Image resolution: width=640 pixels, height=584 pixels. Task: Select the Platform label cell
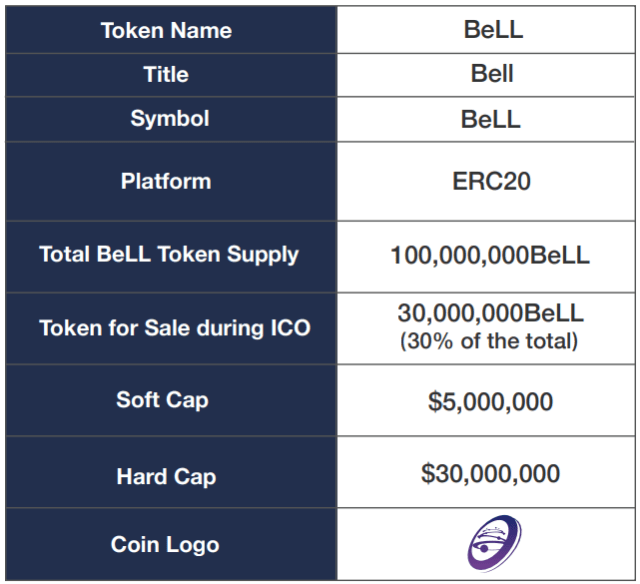coord(171,181)
